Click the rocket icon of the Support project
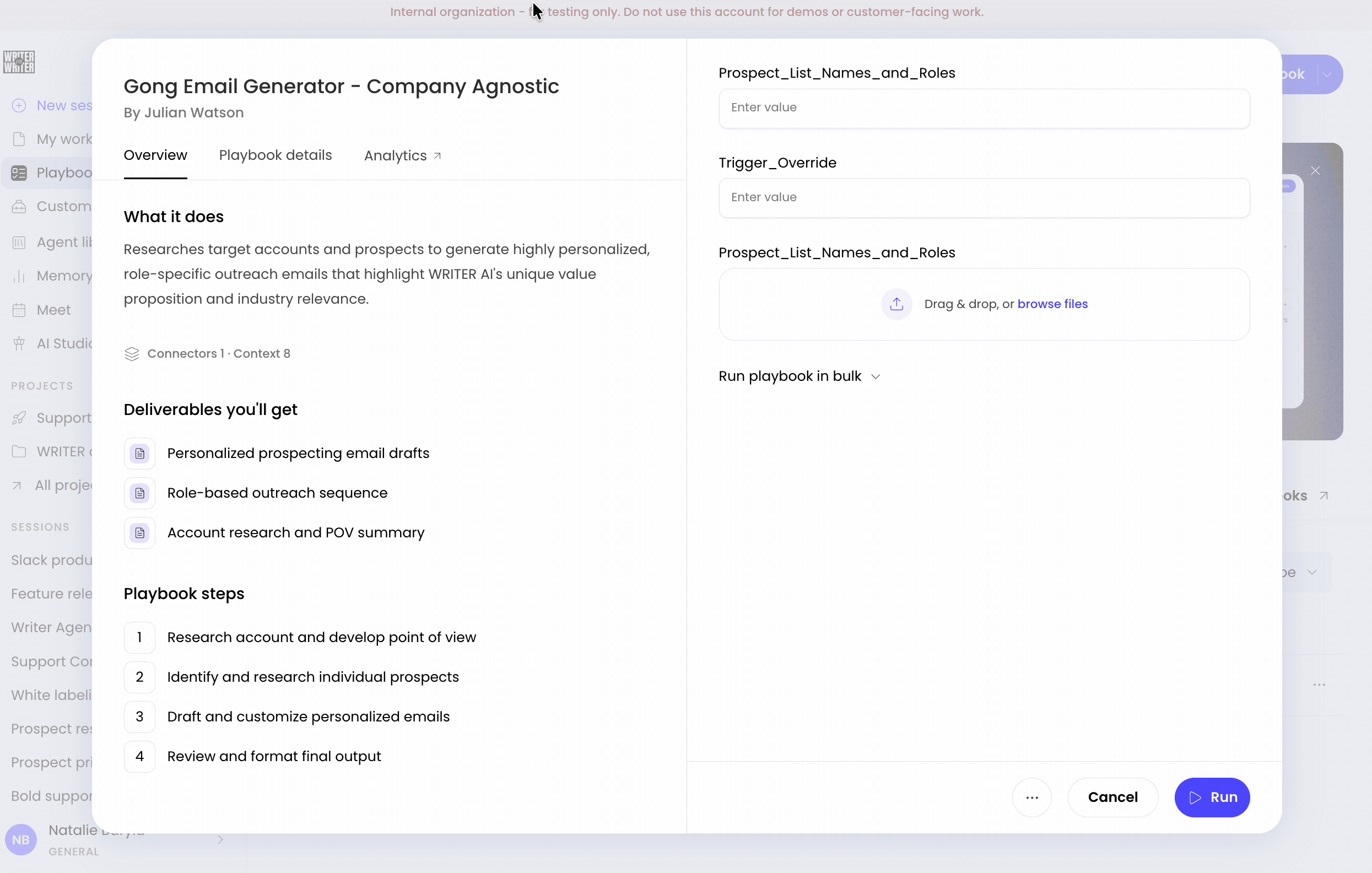Image resolution: width=1372 pixels, height=873 pixels. (x=19, y=418)
